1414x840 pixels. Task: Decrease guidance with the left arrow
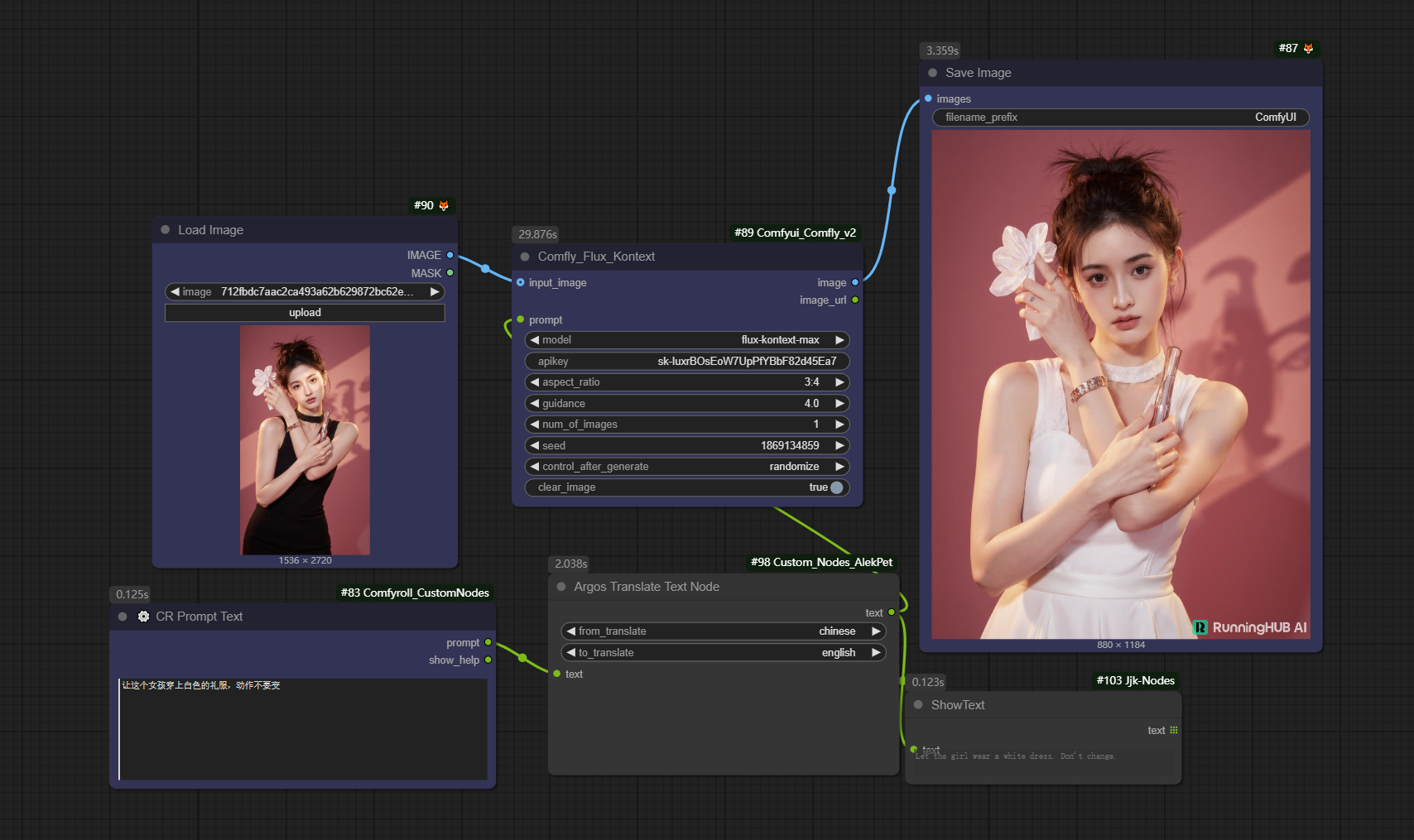[535, 404]
